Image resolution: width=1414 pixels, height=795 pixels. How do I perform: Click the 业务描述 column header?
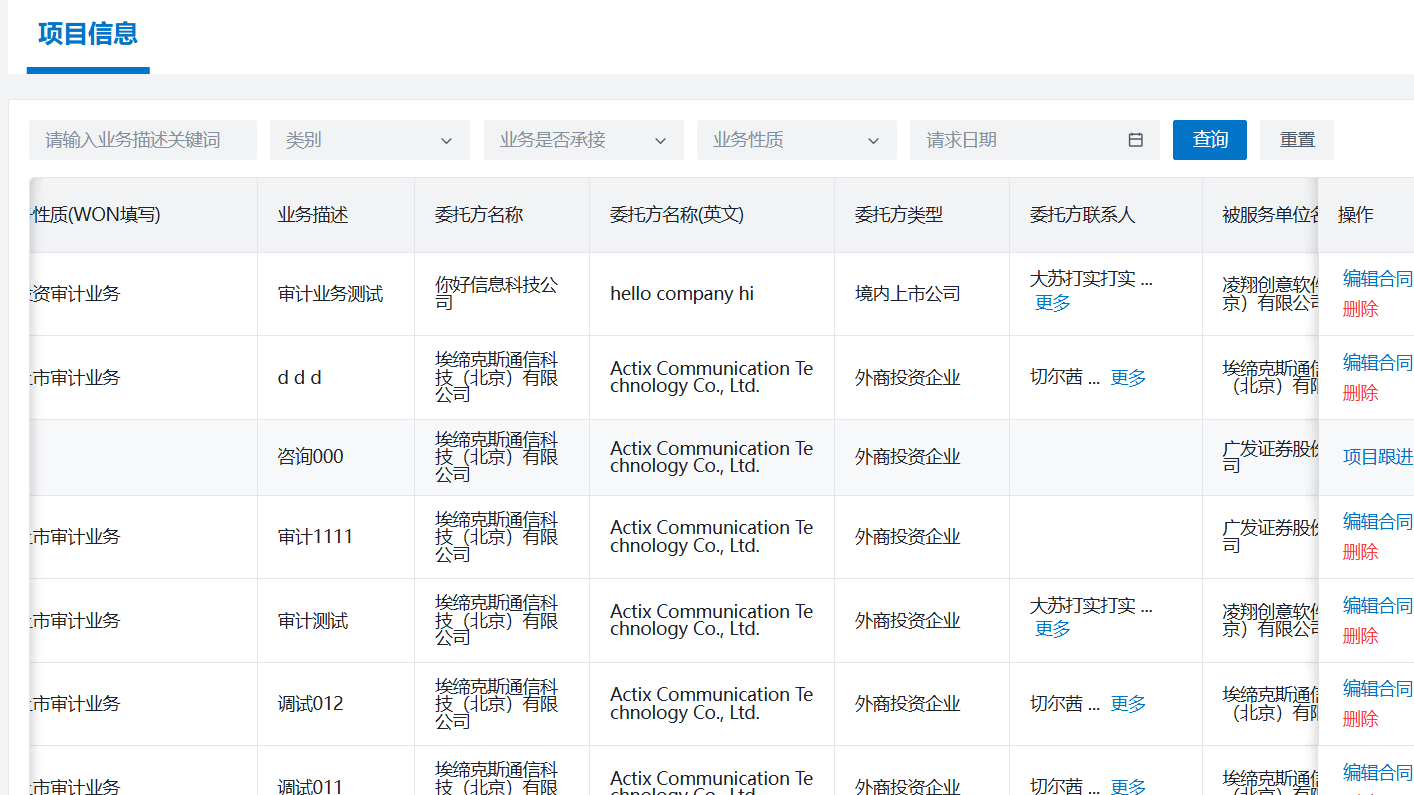[x=313, y=215]
